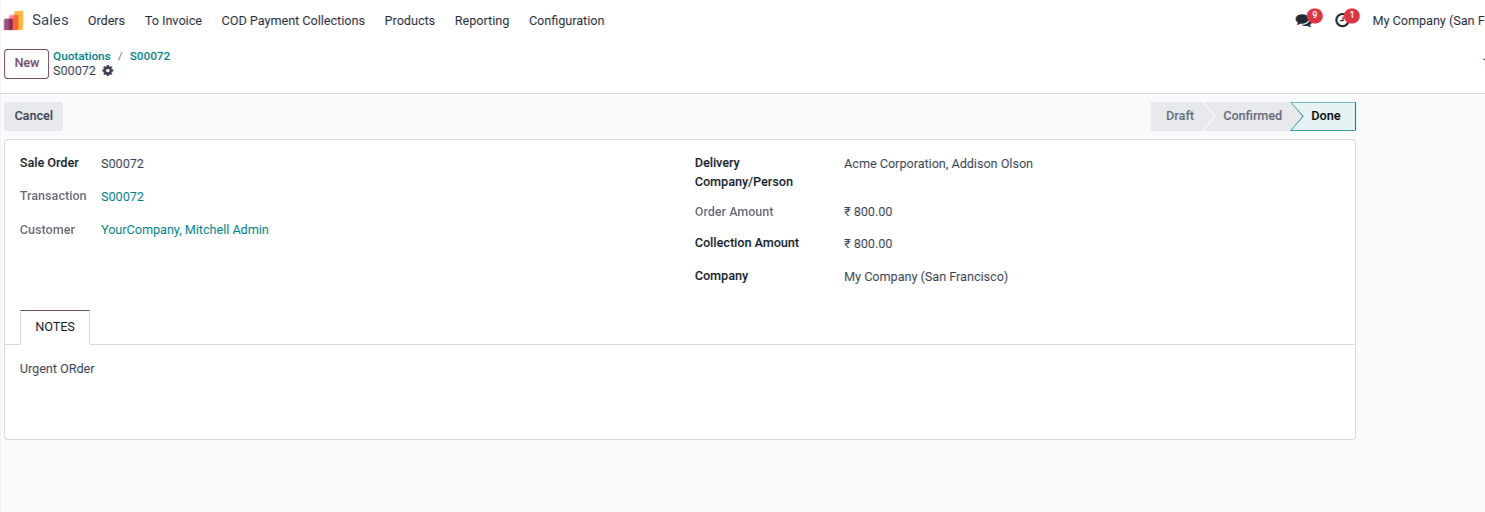Click the New button

click(x=27, y=63)
